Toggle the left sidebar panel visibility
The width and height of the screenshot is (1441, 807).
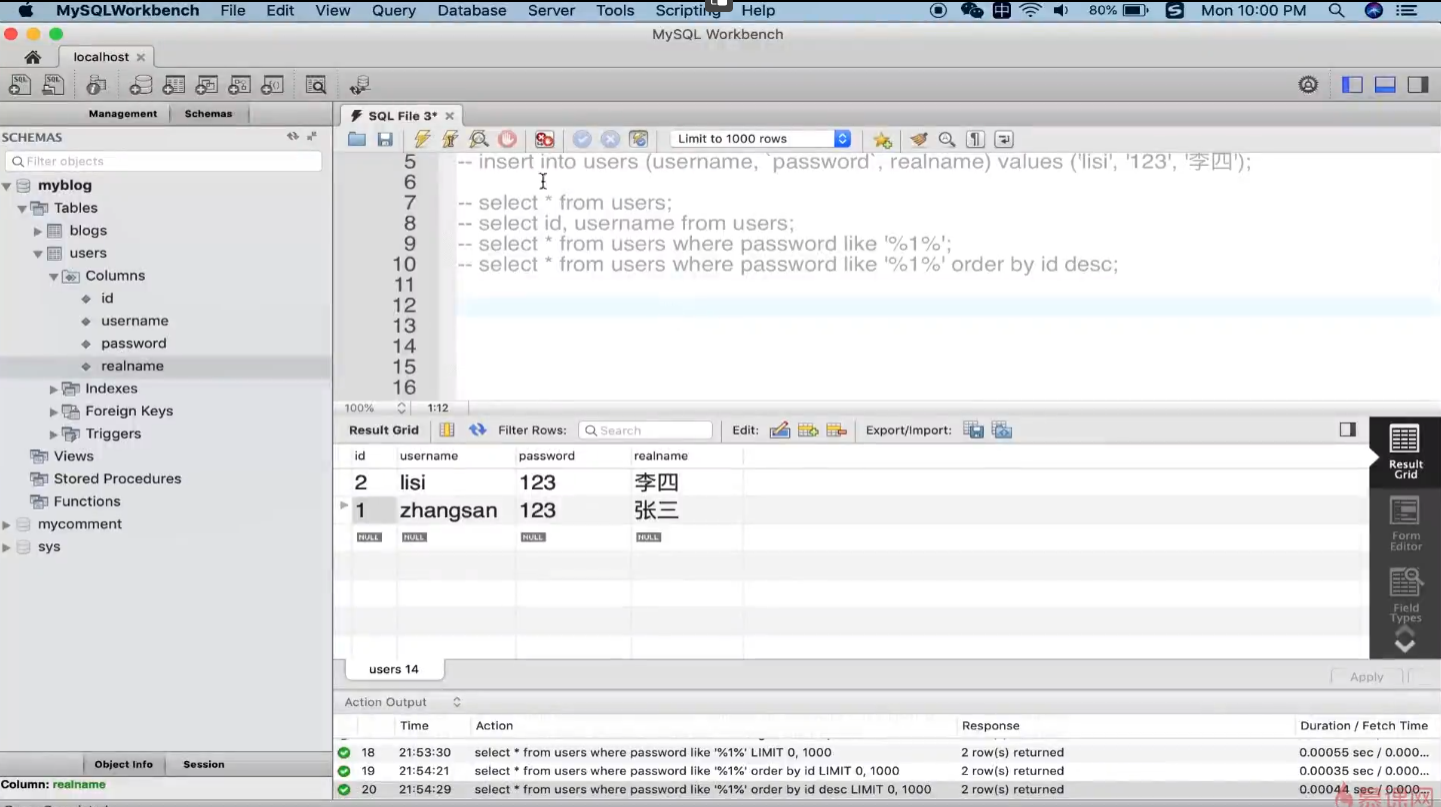(x=1353, y=85)
